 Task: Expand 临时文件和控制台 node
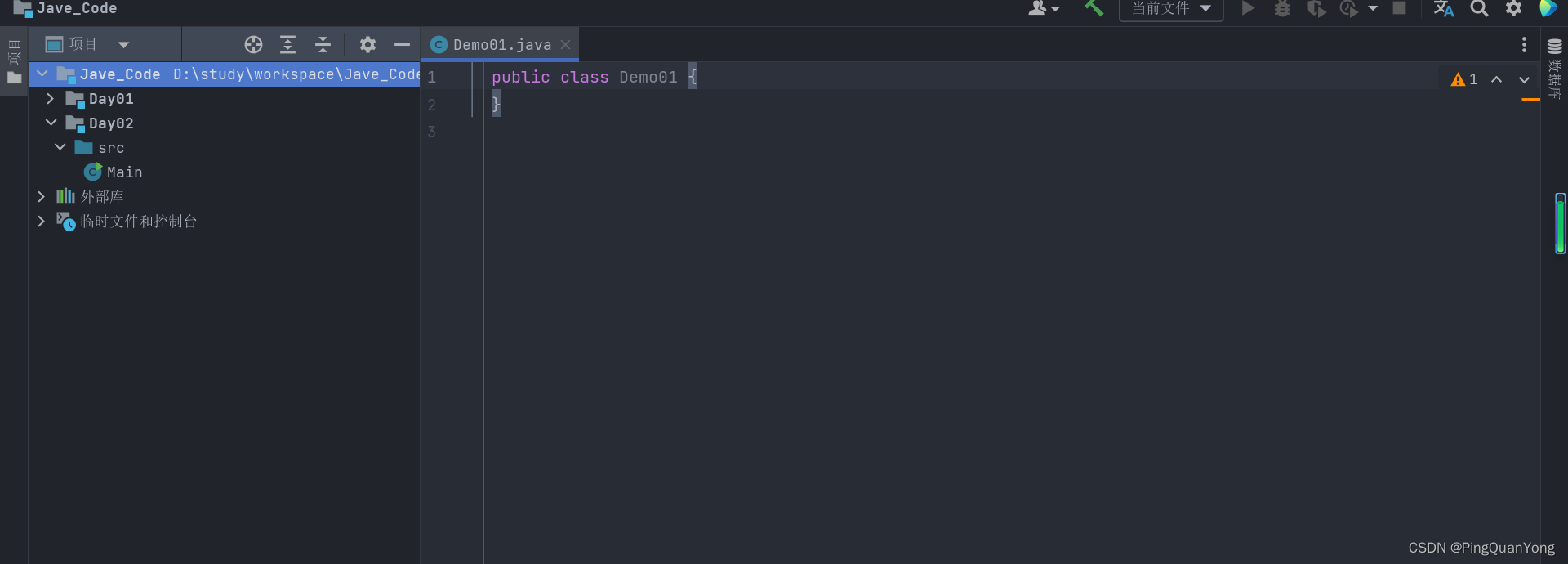(x=41, y=221)
